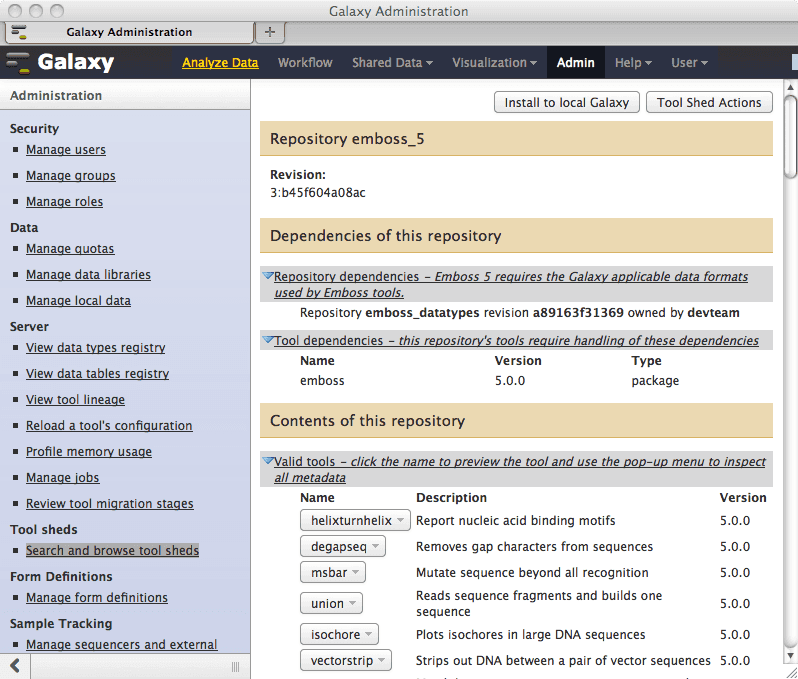Screen dimensions: 798x679
Task: Collapse the Valid tools section
Action: coord(268,462)
